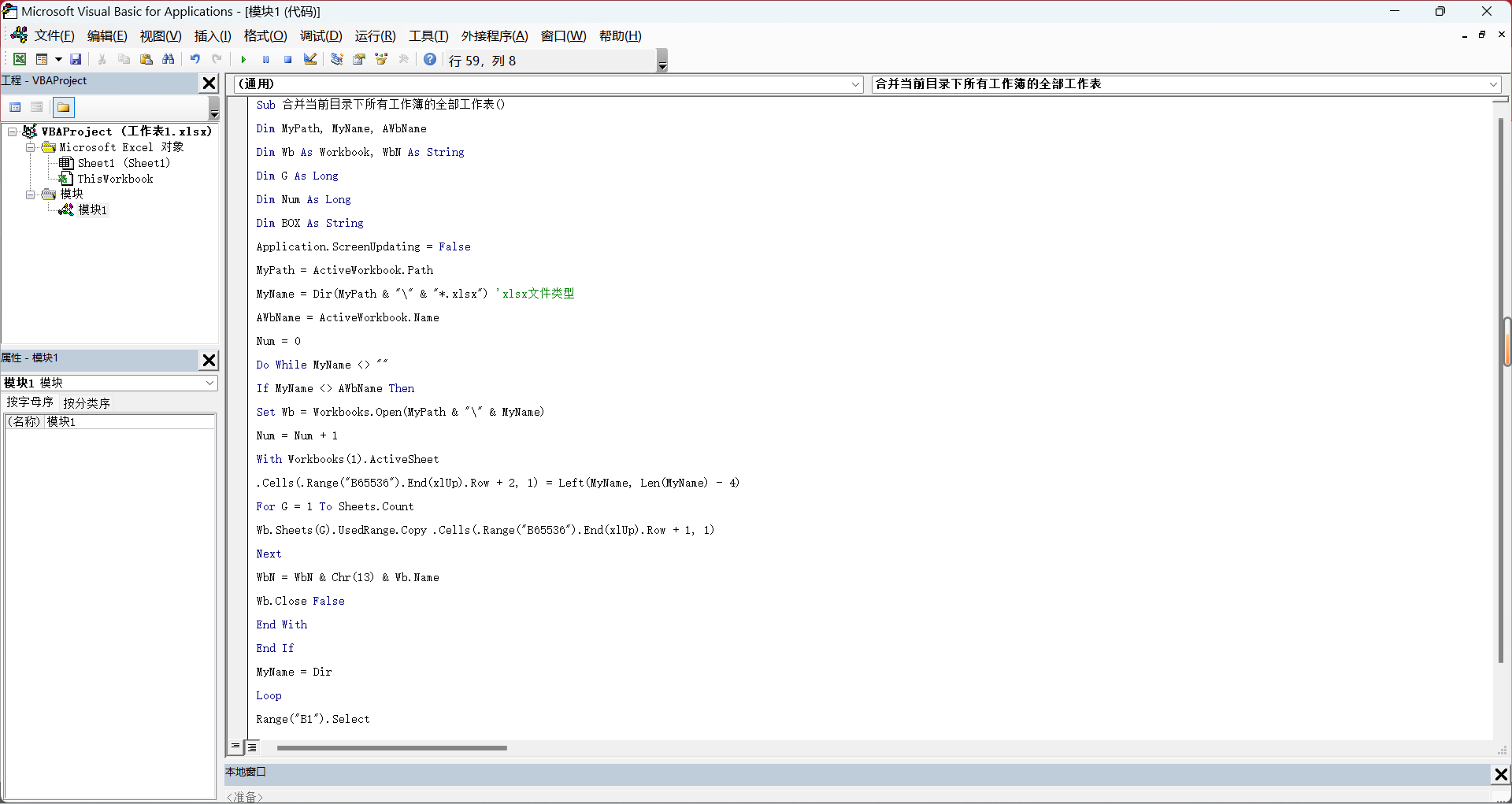Open the 编辑(E) menu
1512x804 pixels.
pyautogui.click(x=107, y=36)
